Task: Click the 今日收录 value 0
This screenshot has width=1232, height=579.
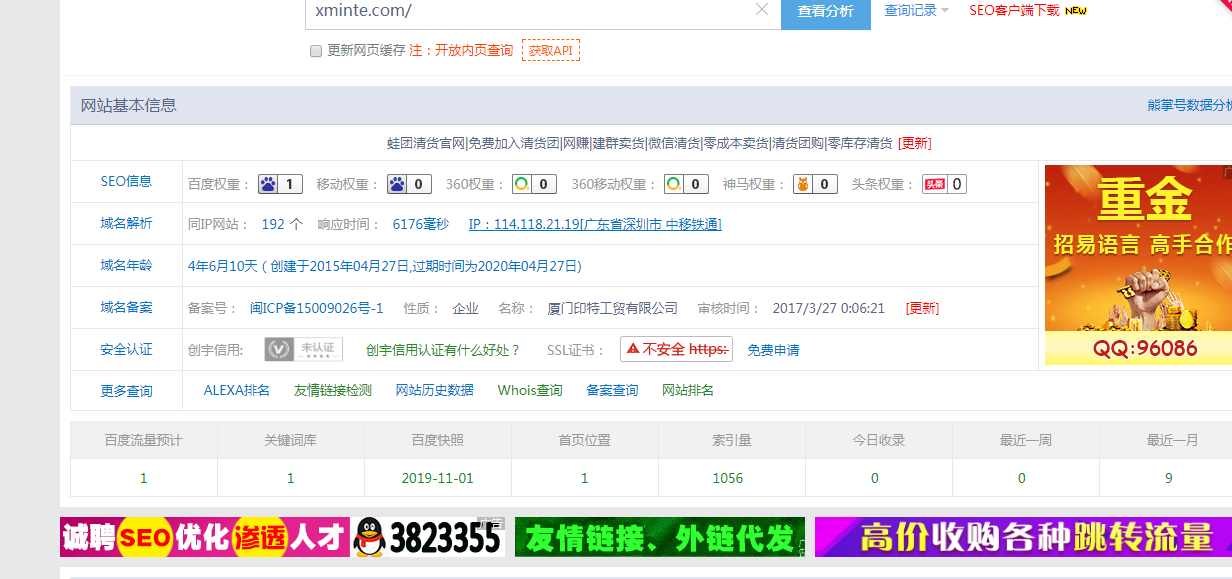Action: (x=875, y=478)
